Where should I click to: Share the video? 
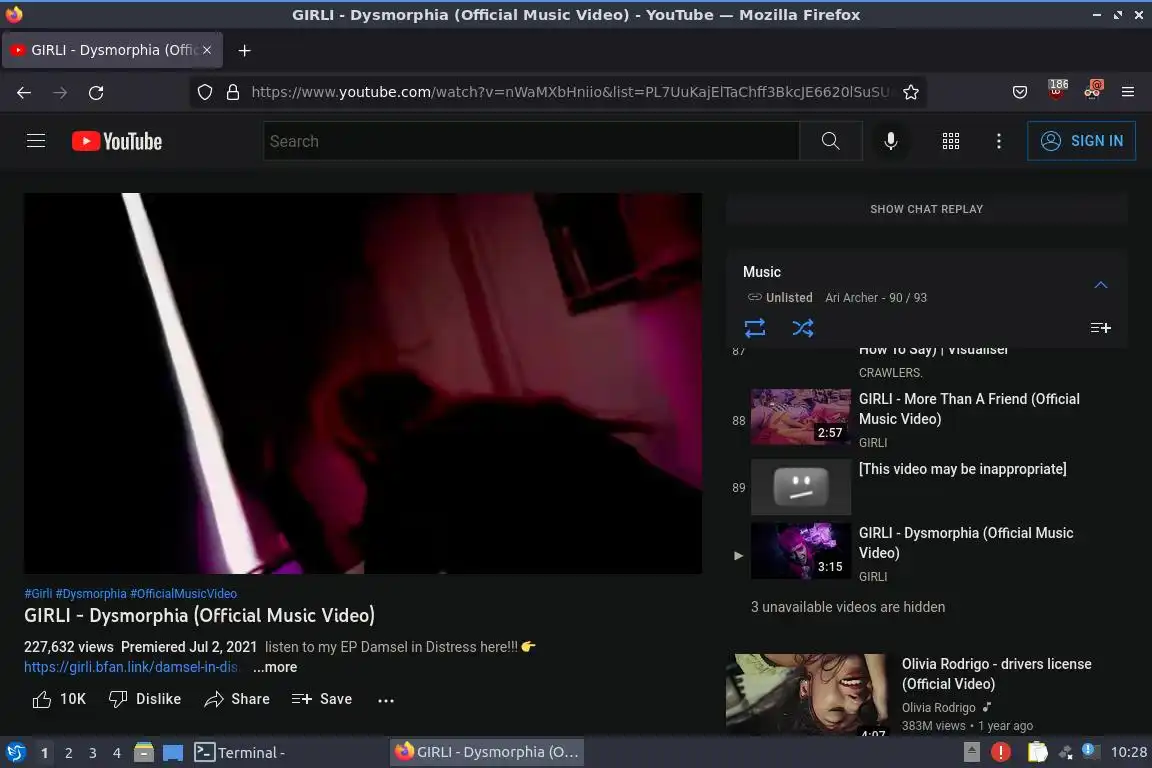(237, 699)
